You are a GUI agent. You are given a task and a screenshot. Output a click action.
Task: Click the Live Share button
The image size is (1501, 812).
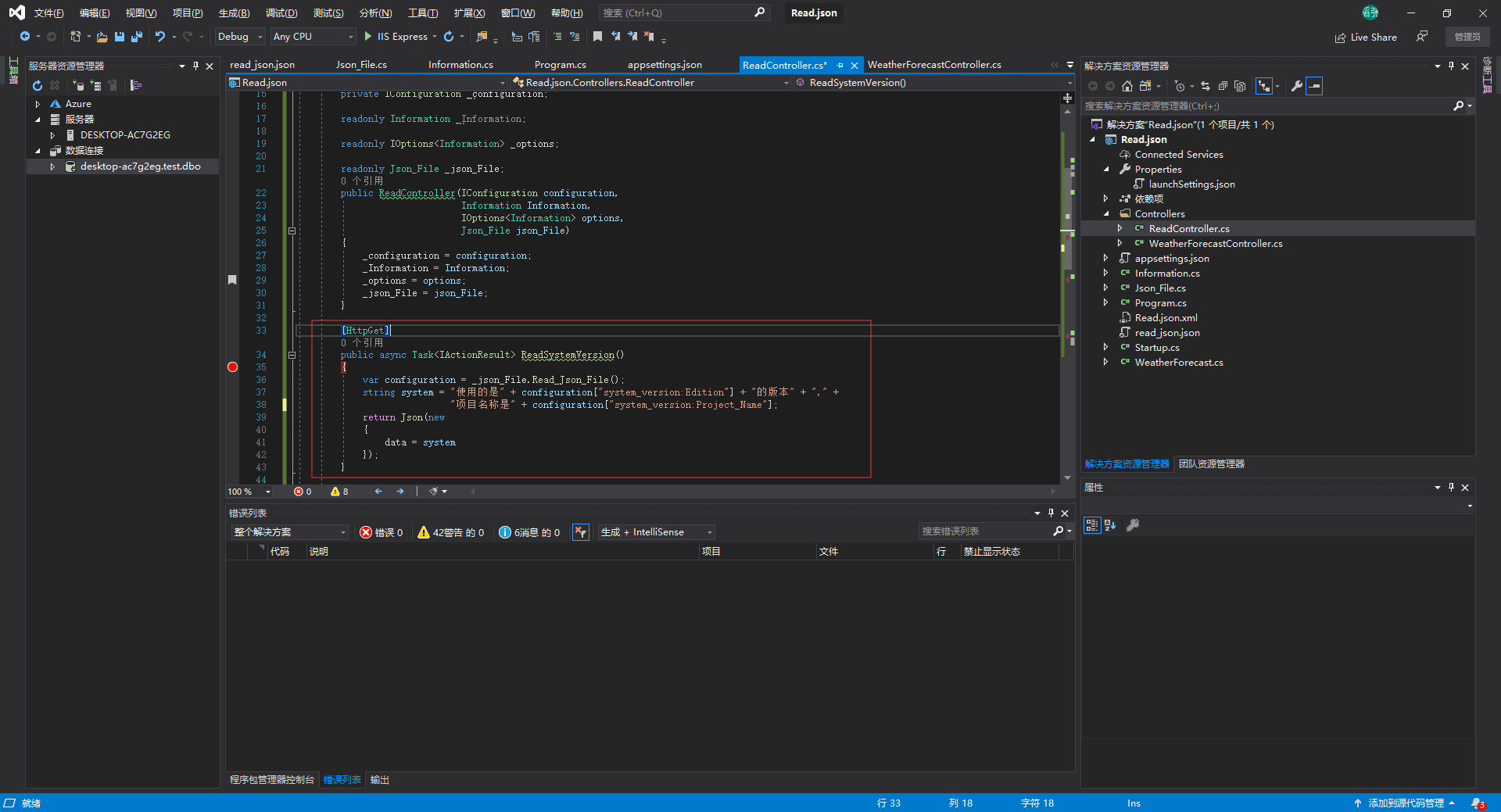(1366, 37)
